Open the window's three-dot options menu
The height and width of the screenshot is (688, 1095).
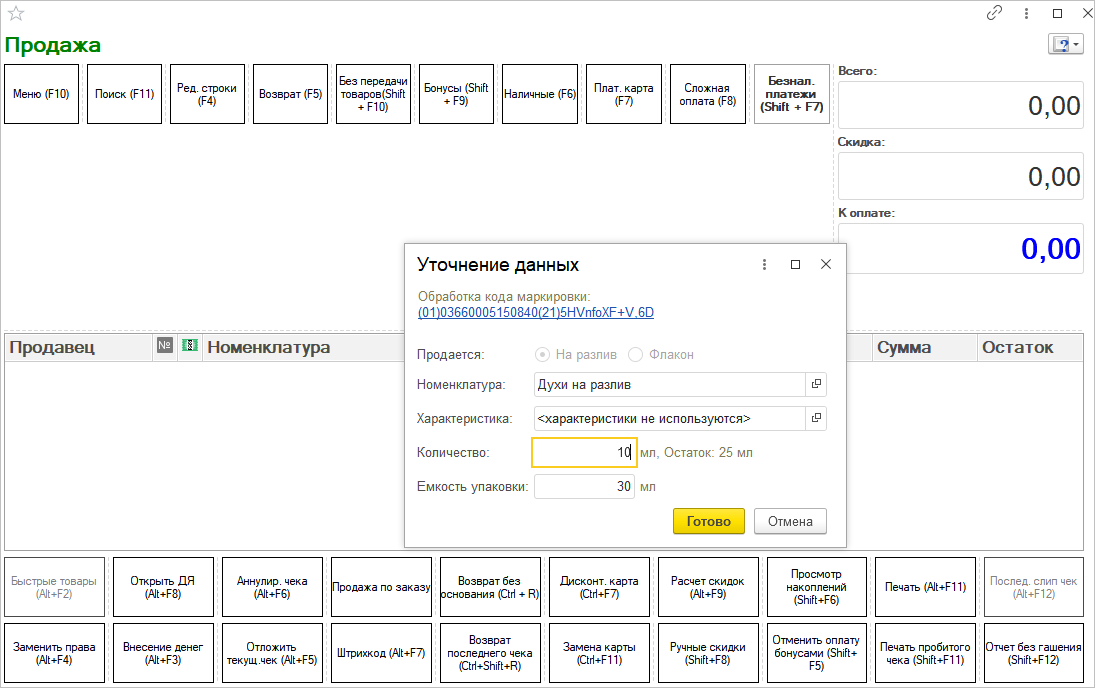[x=1026, y=14]
